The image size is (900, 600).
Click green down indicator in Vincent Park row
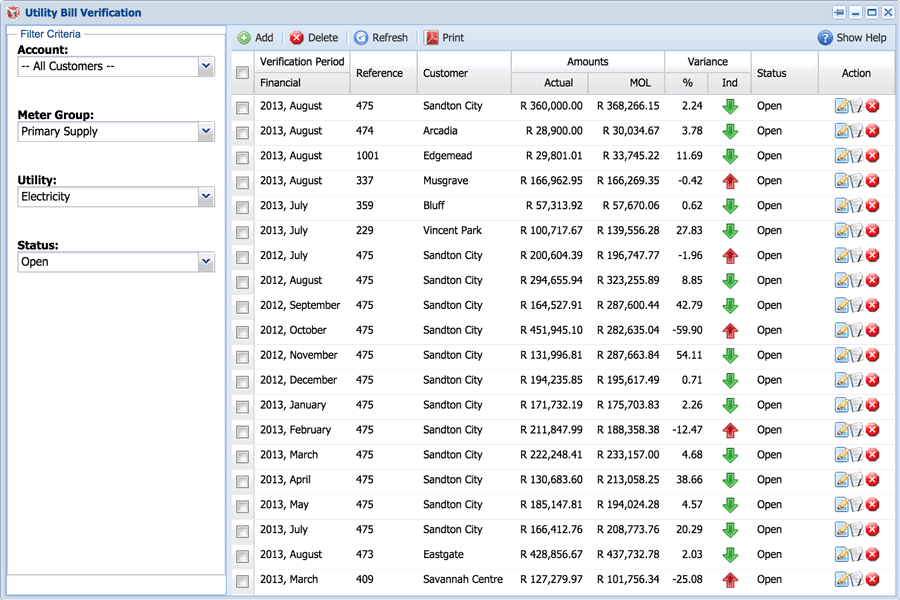(730, 231)
